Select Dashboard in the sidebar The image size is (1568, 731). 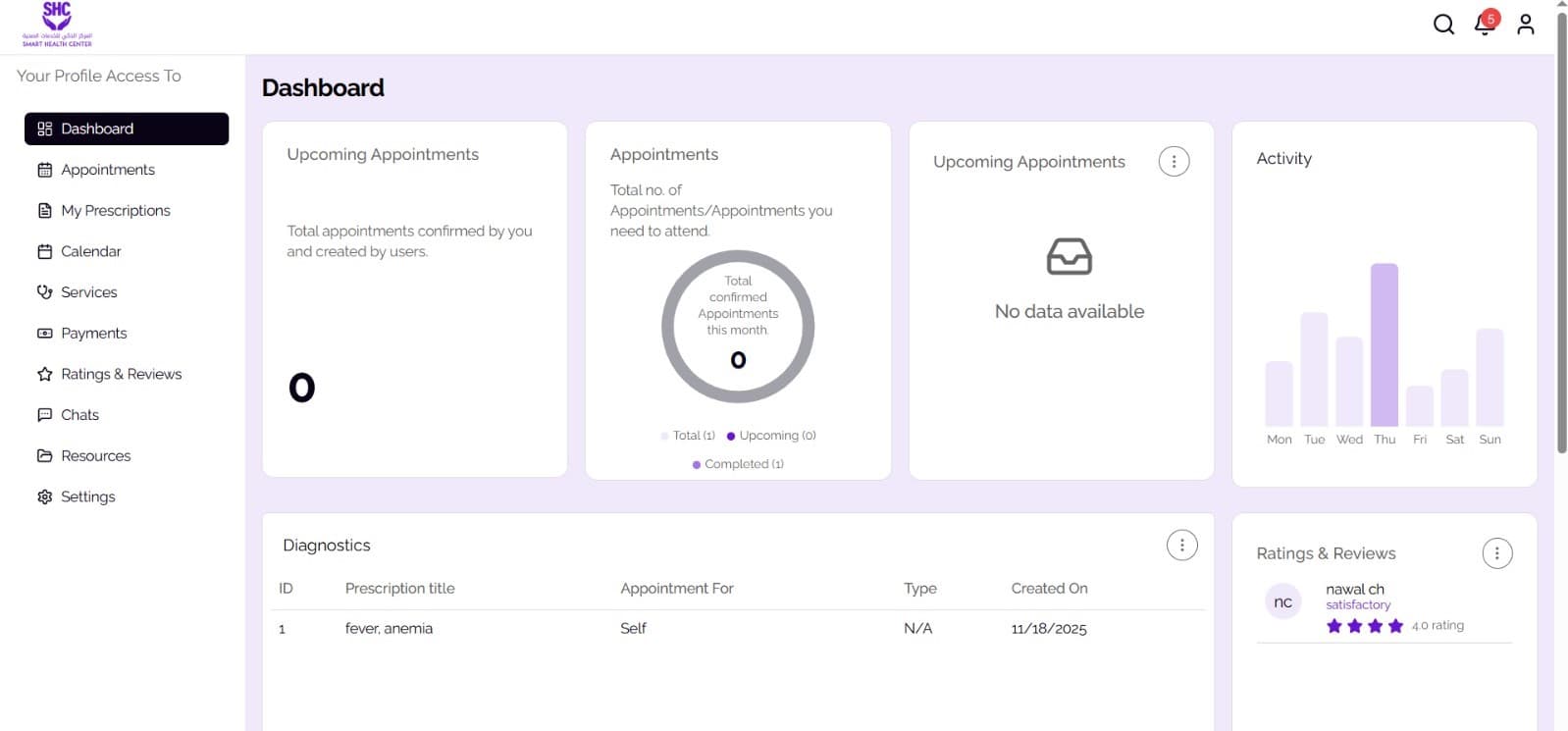coord(127,129)
